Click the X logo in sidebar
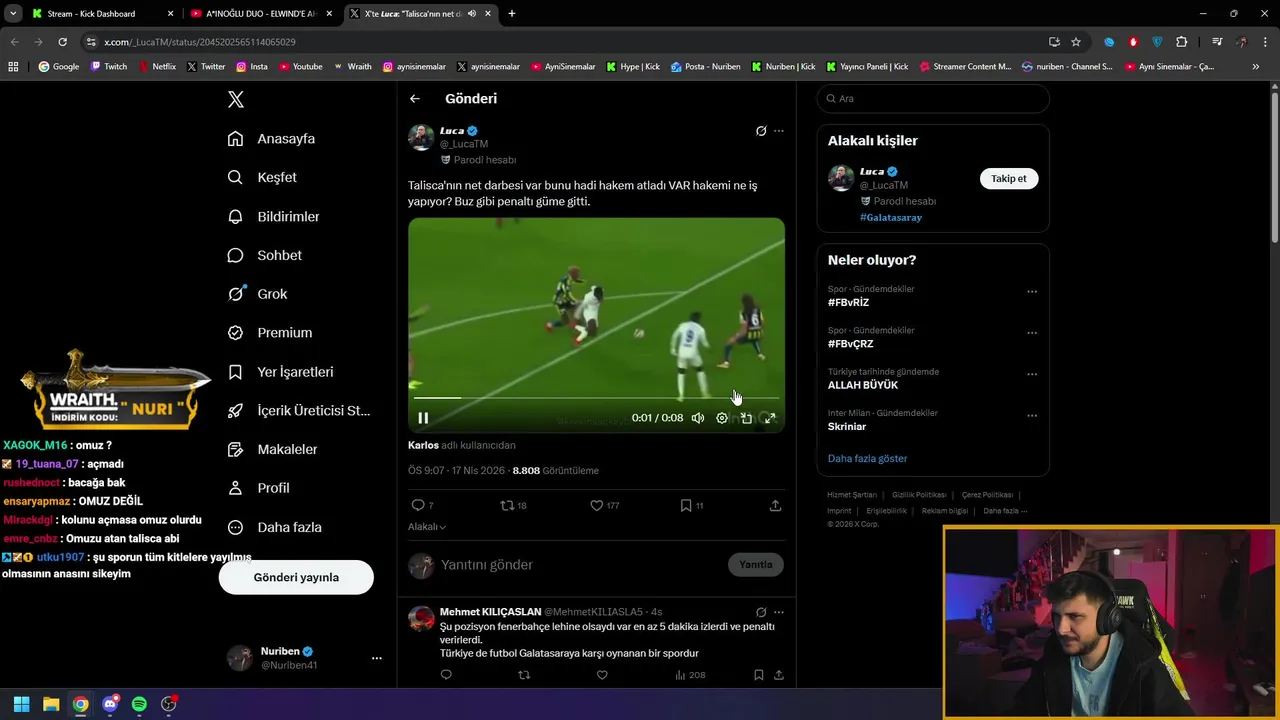 (236, 99)
